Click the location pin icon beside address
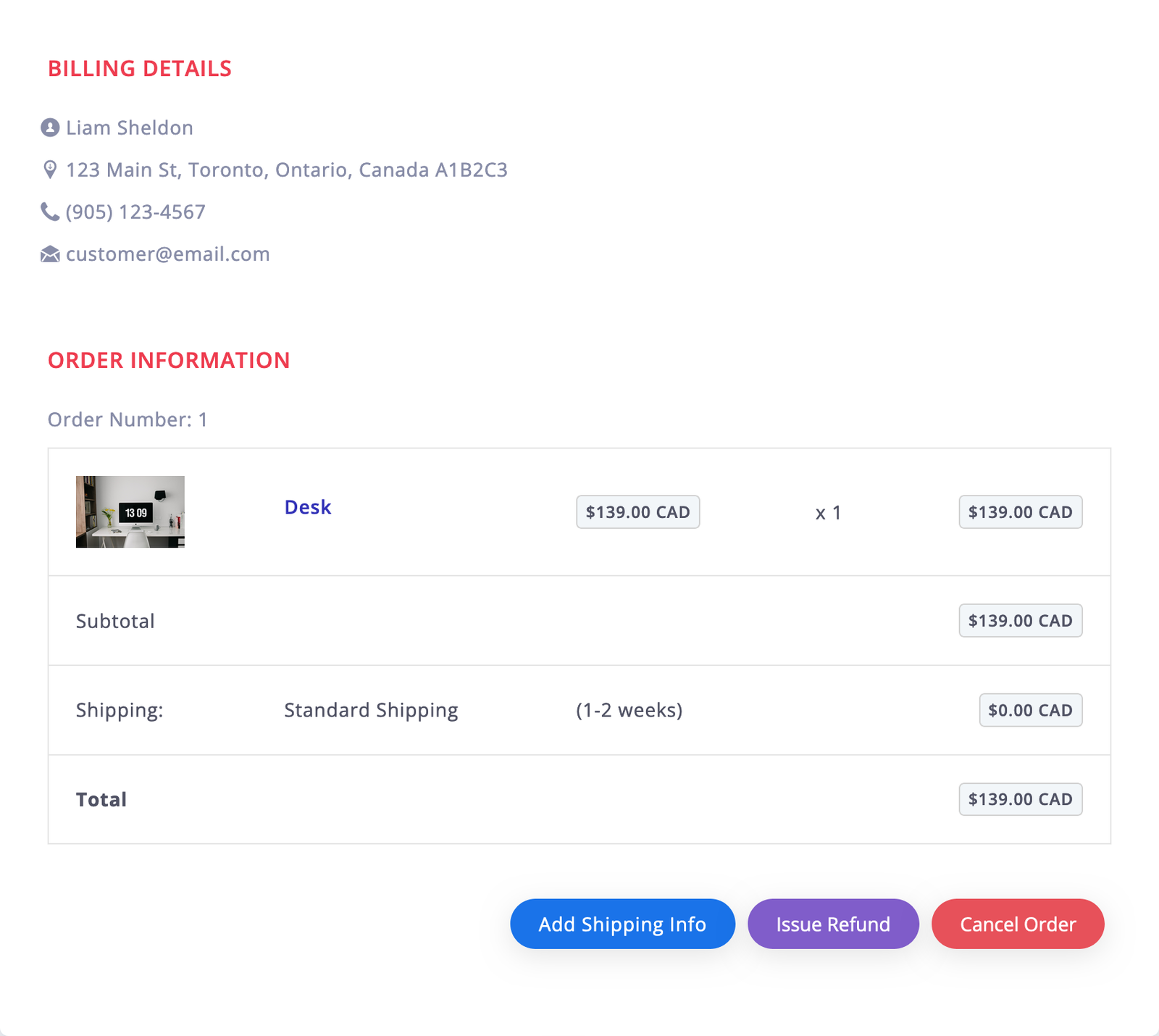This screenshot has width=1159, height=1036. pos(50,170)
